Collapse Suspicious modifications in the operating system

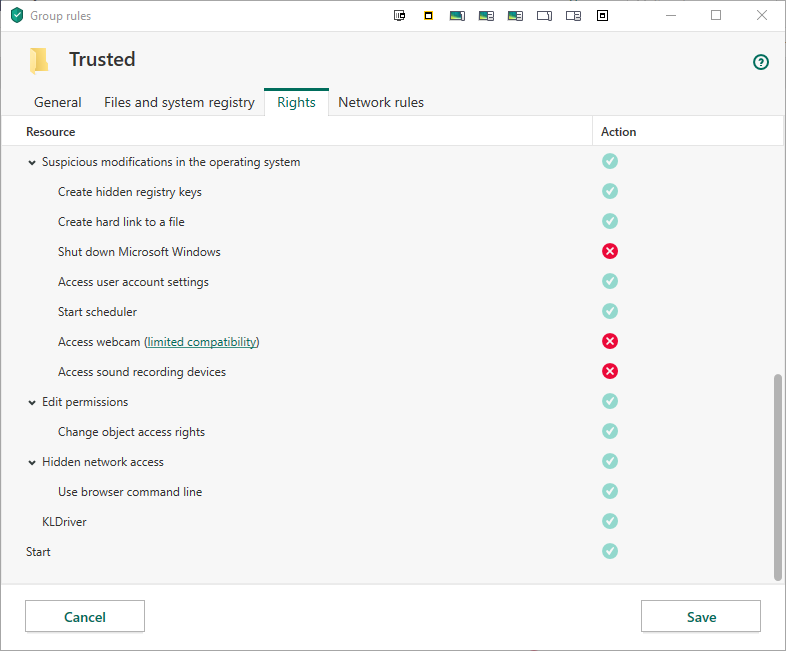point(32,162)
